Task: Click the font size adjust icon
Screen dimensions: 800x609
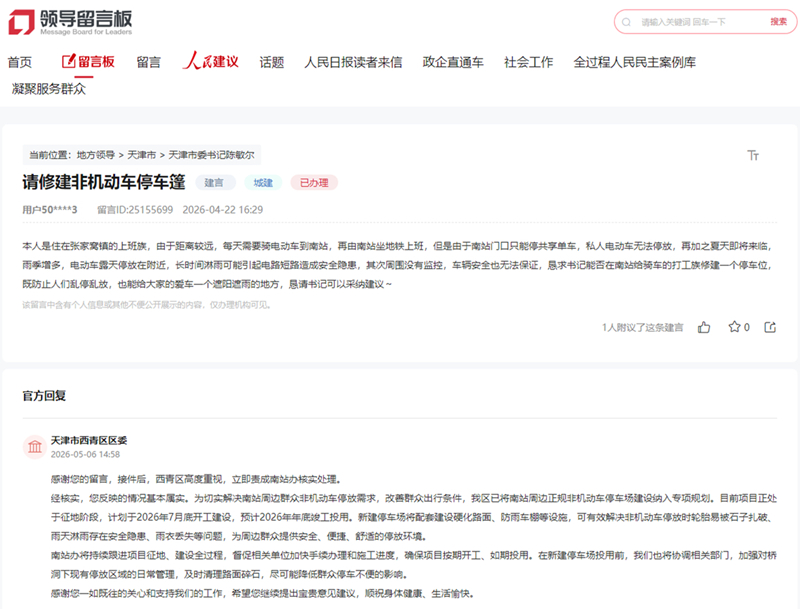Action: coord(753,155)
